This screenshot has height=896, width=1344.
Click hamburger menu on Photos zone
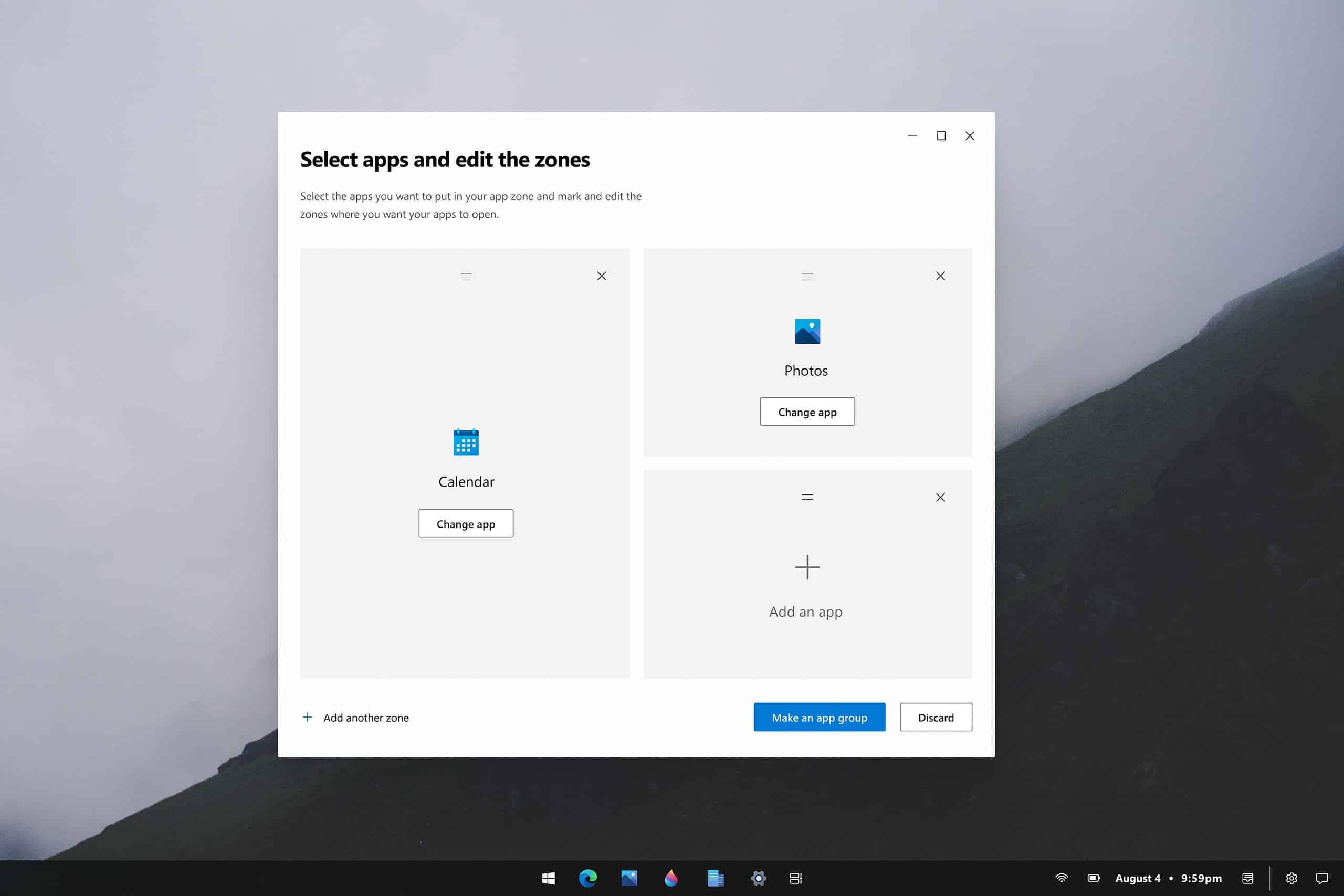pos(807,275)
